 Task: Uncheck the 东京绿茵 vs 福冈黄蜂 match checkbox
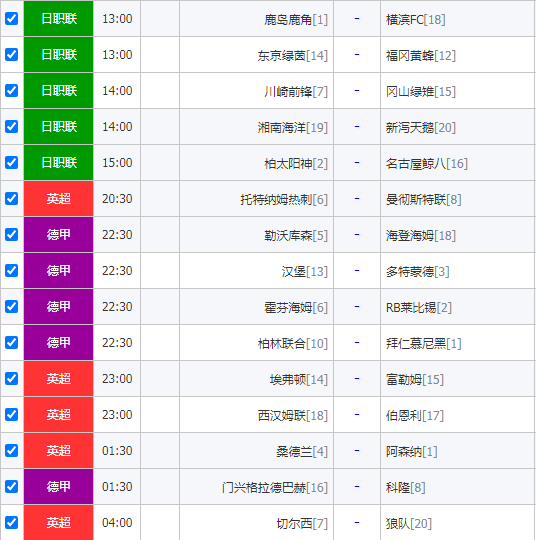coord(11,54)
